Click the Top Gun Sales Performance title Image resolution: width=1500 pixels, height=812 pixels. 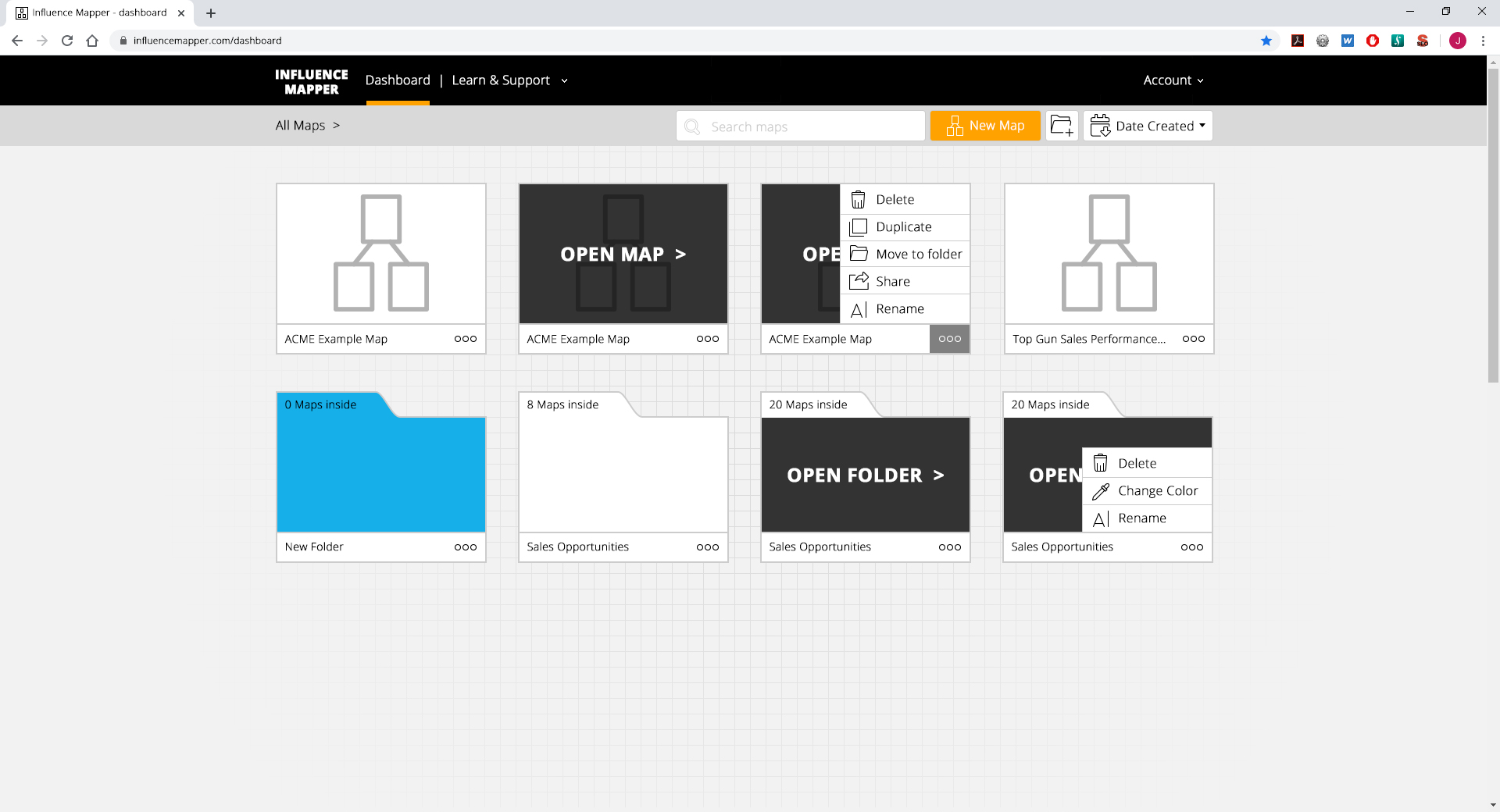coord(1089,339)
